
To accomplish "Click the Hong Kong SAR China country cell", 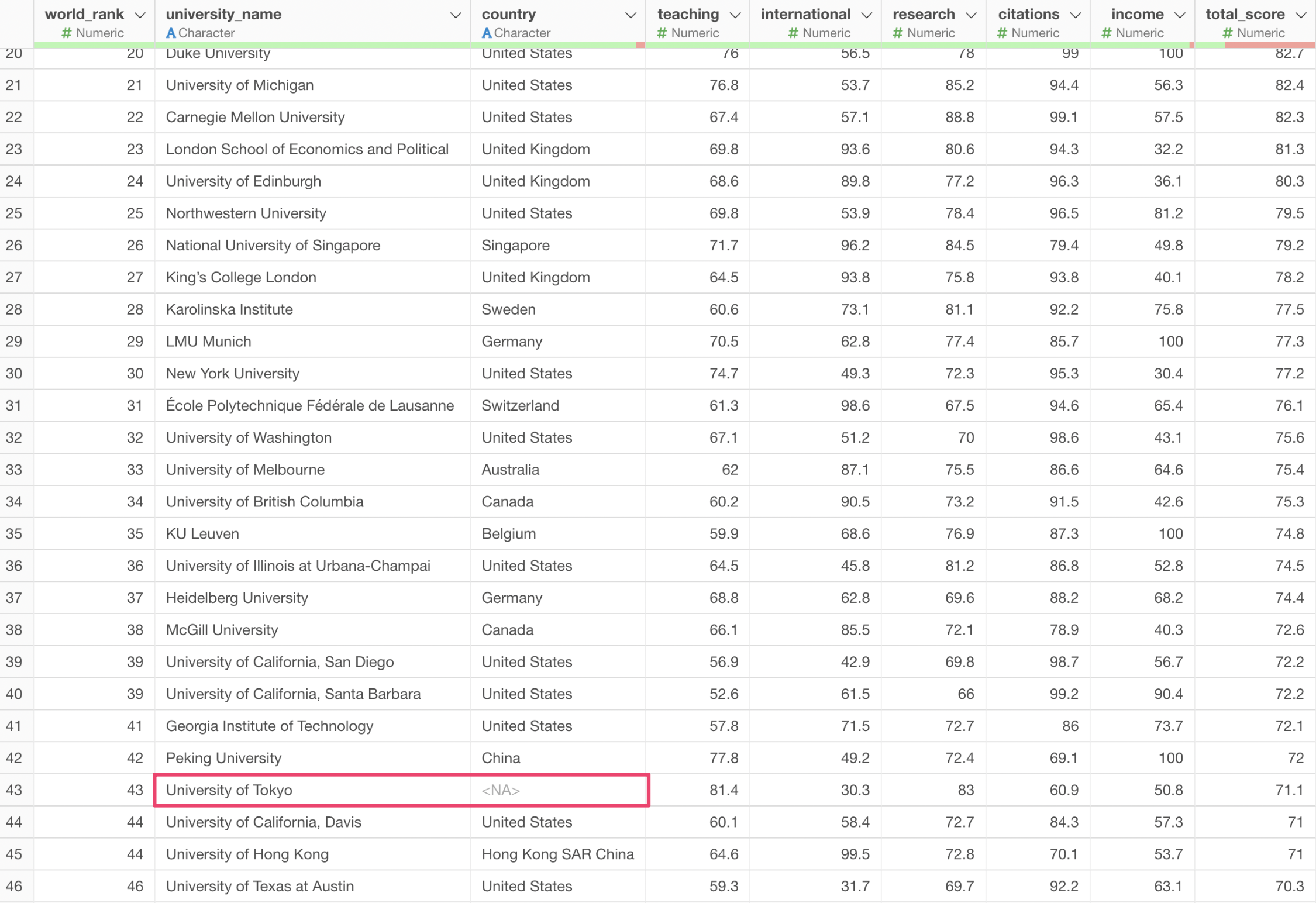I will click(558, 854).
